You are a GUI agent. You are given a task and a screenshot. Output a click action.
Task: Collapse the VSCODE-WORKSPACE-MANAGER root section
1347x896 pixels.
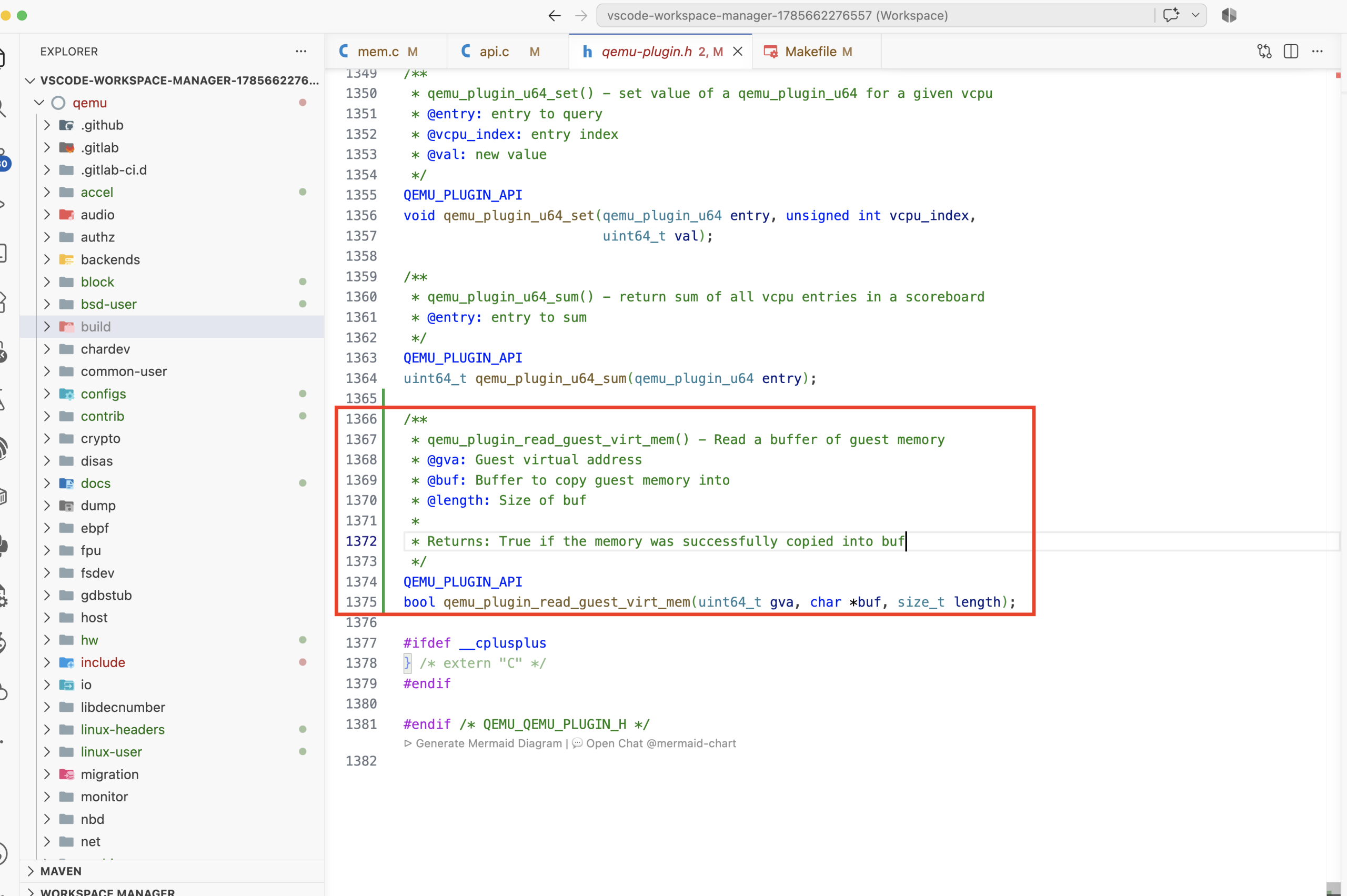(x=29, y=80)
